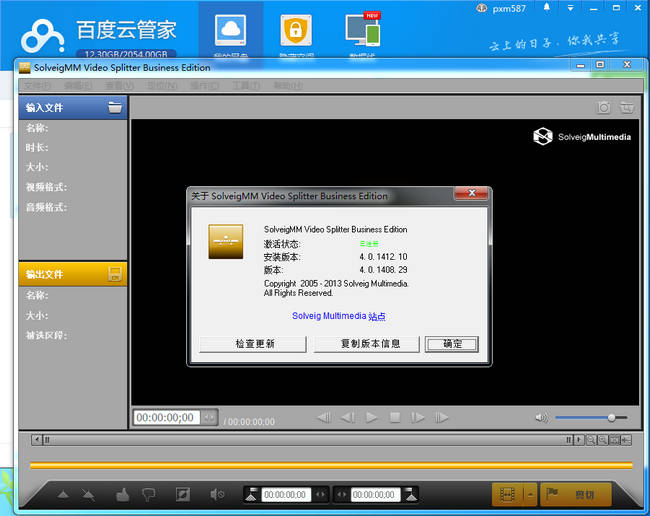This screenshot has height=516, width=650.
Task: Open second menu in Video Splitter menubar
Action: point(78,85)
